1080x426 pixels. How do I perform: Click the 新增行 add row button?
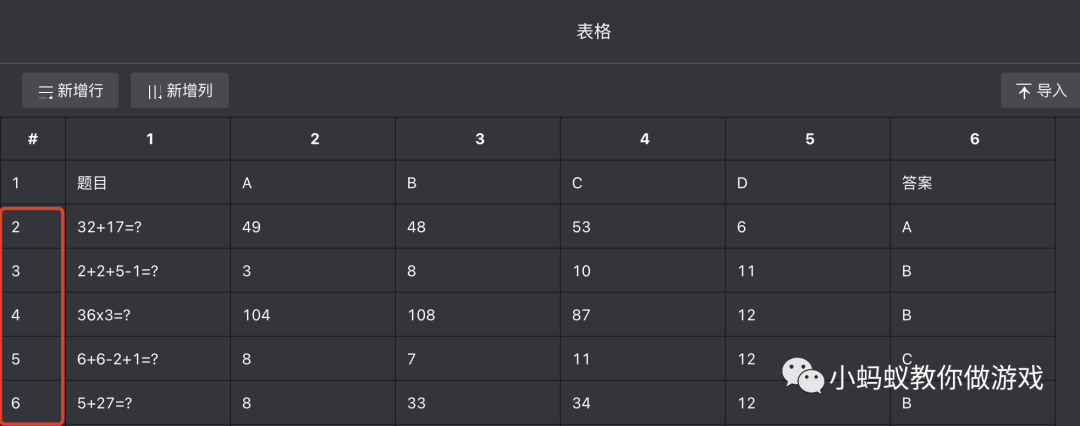pyautogui.click(x=70, y=91)
